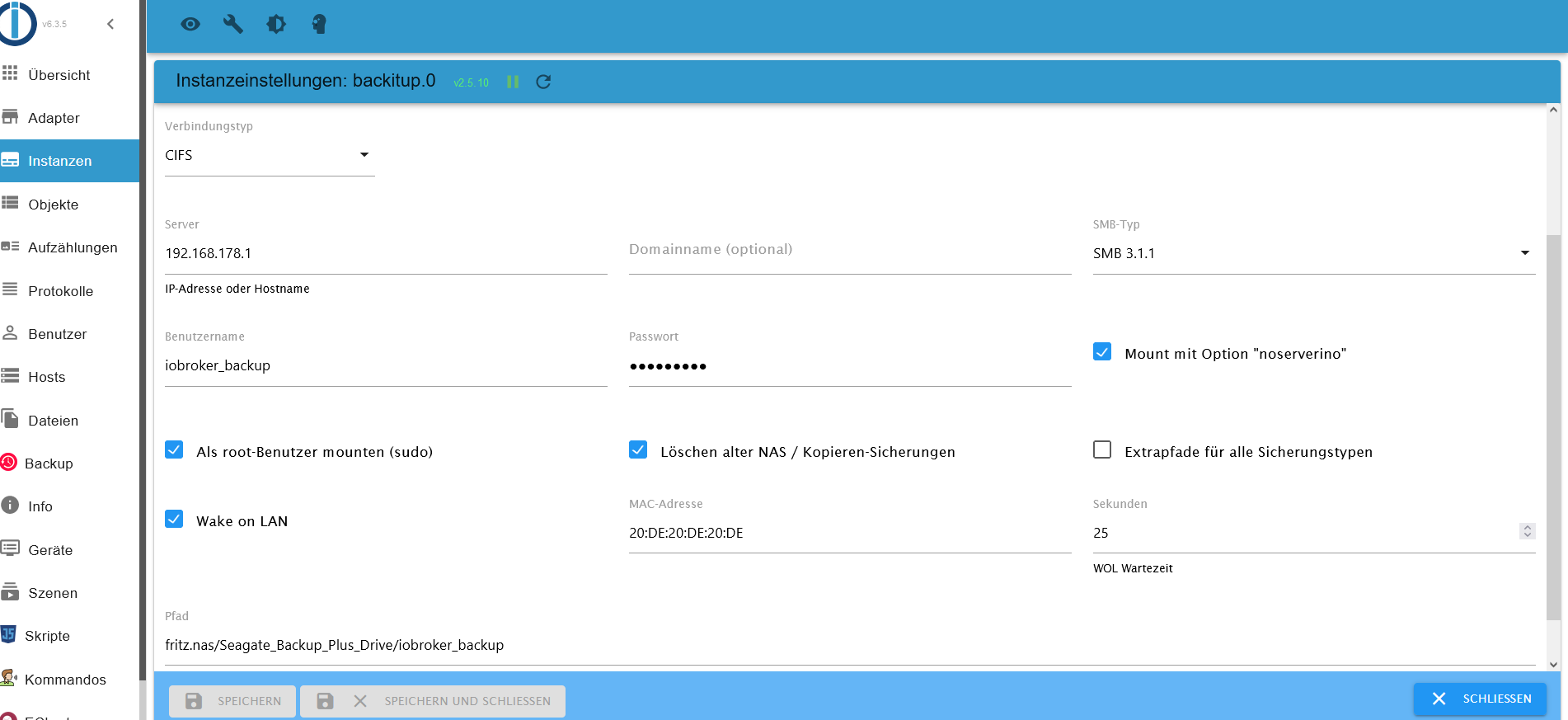Image resolution: width=1568 pixels, height=720 pixels.
Task: Restart the backitup.0 instance with reload icon
Action: click(543, 82)
